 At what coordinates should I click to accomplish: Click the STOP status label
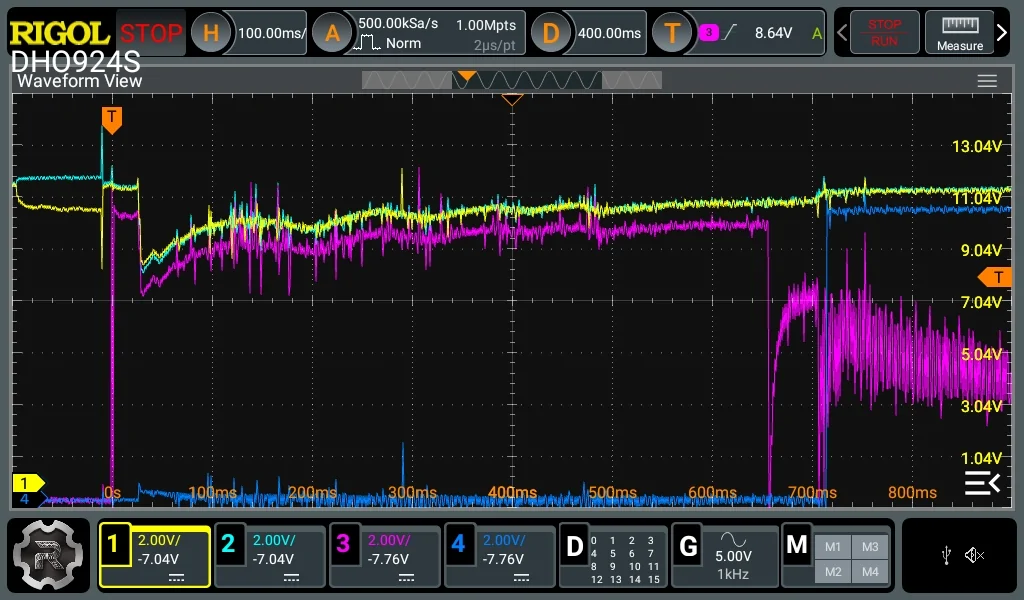pyautogui.click(x=151, y=33)
